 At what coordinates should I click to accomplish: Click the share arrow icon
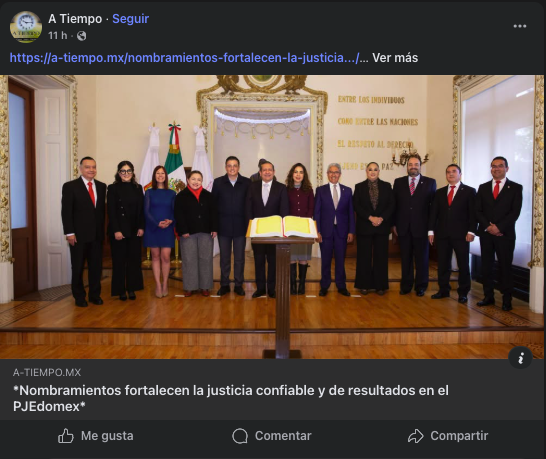415,436
